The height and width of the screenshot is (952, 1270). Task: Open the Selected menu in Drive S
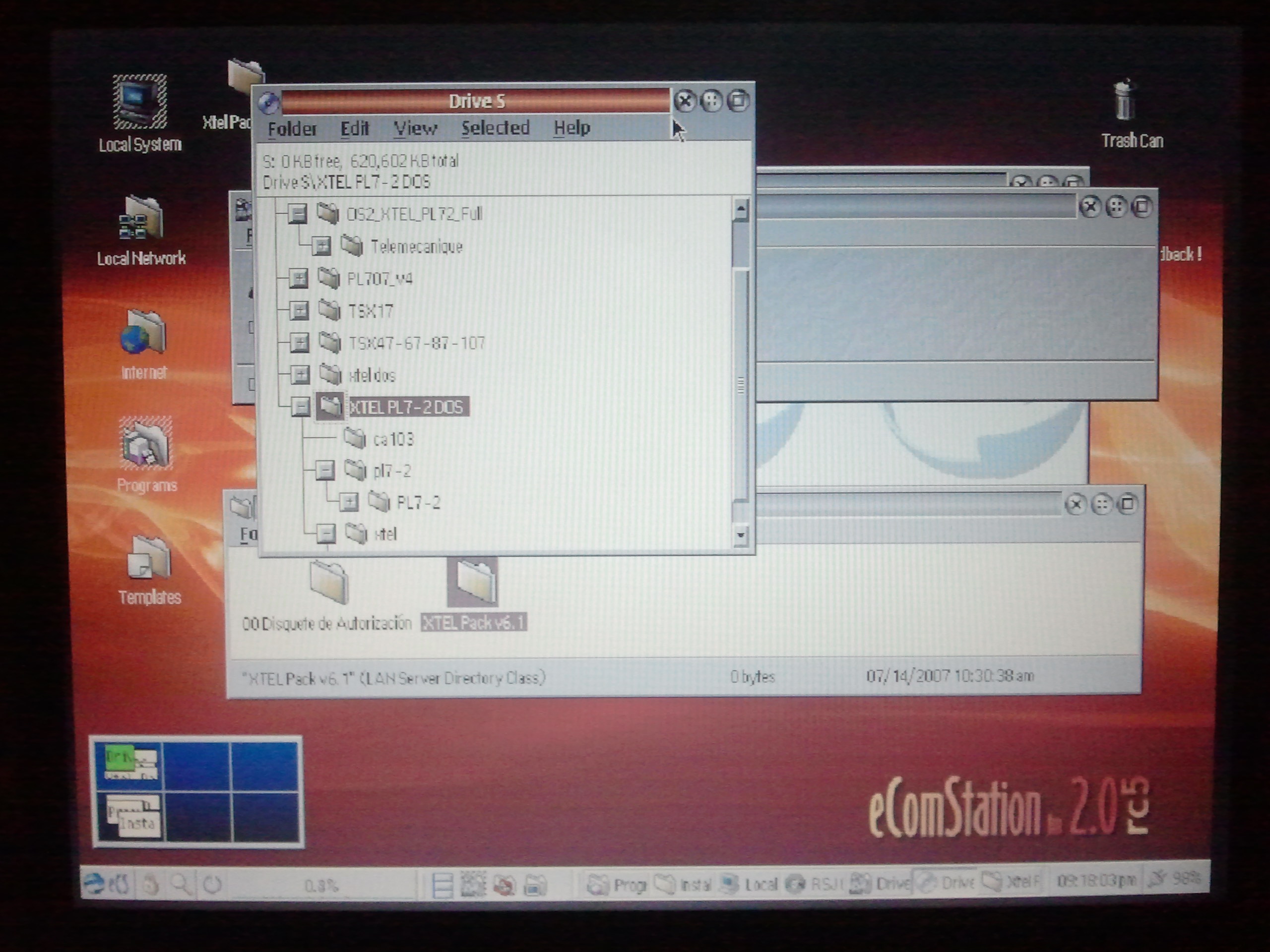tap(495, 128)
